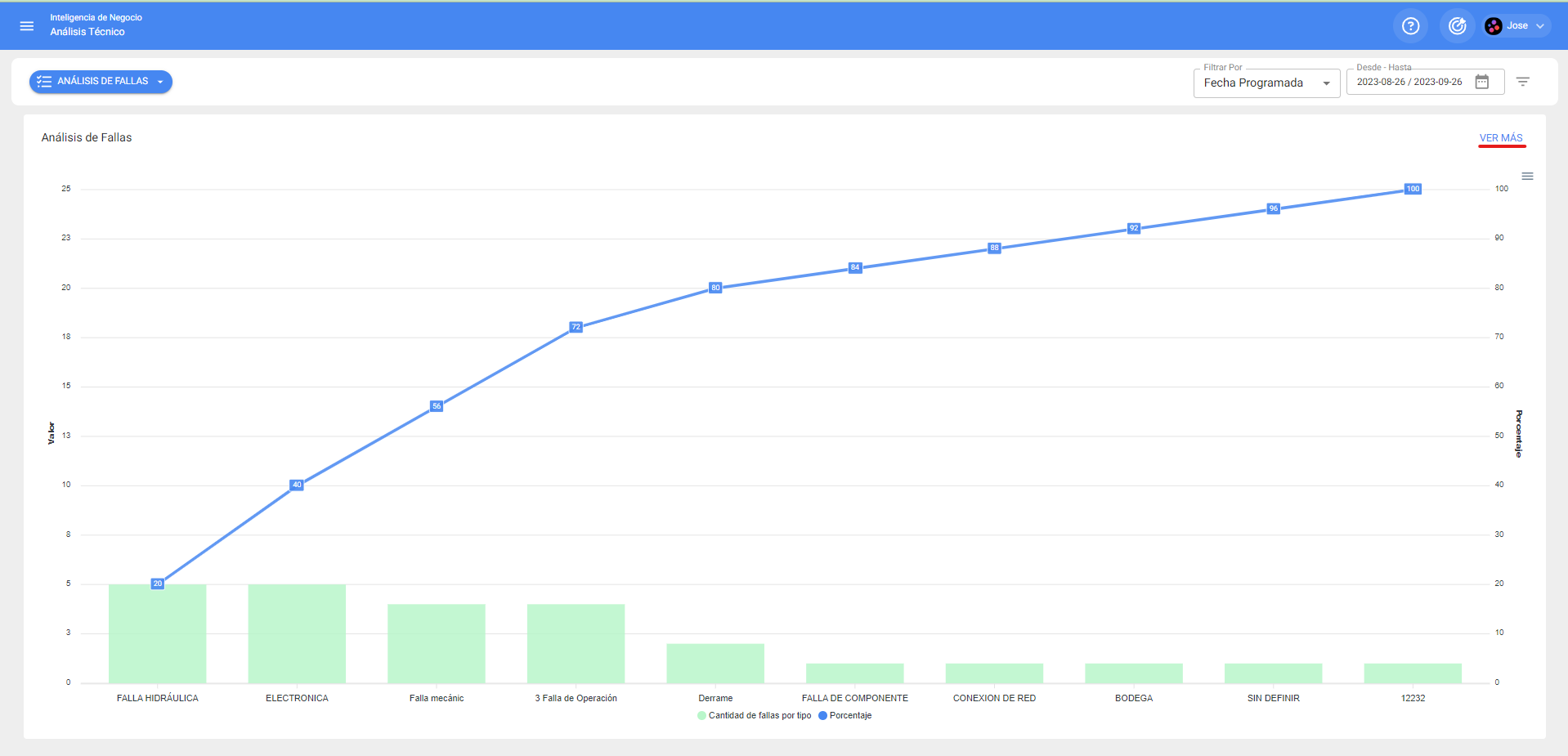
Task: Click the ELECTRONICA bar in chart
Action: (x=297, y=633)
